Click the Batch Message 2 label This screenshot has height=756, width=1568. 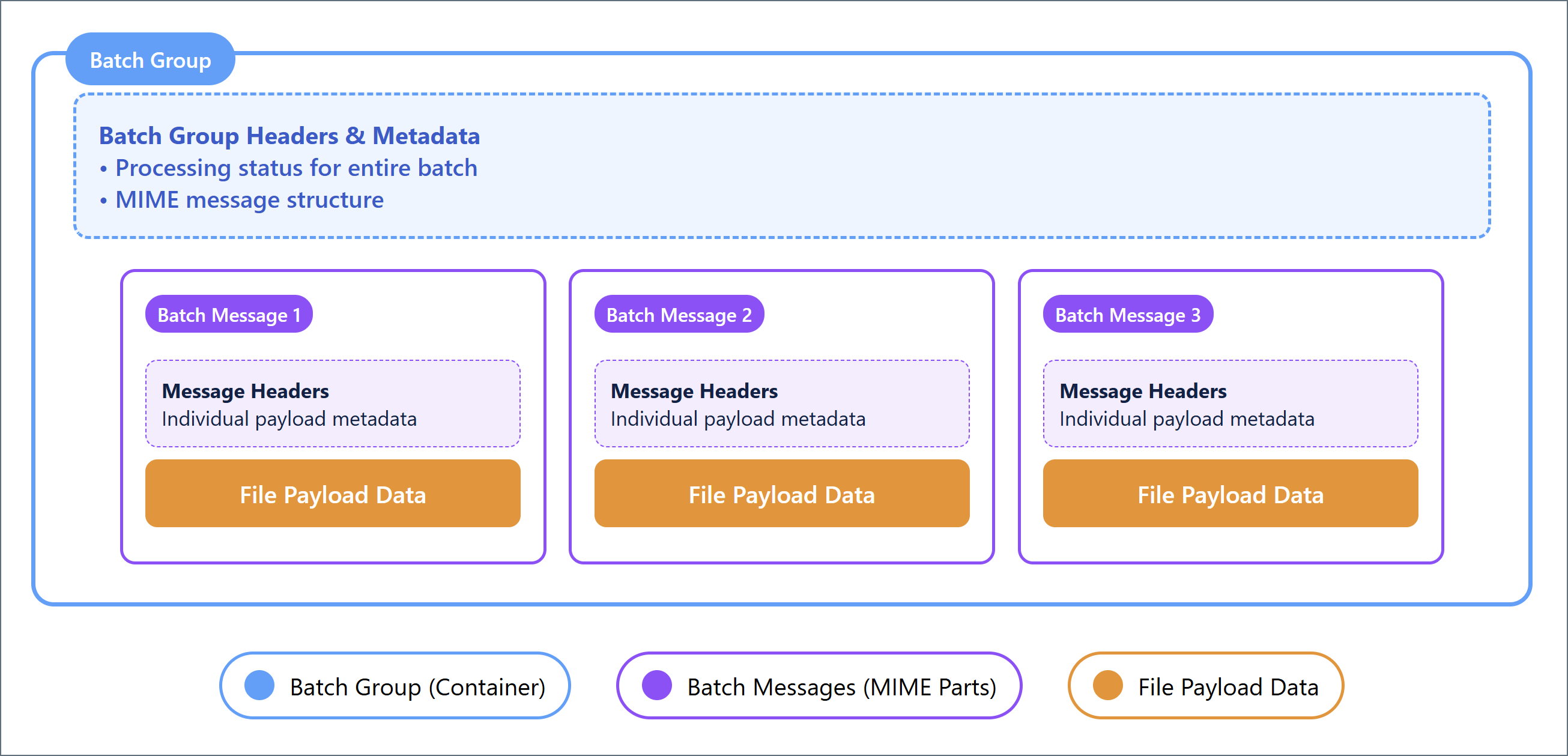(679, 314)
